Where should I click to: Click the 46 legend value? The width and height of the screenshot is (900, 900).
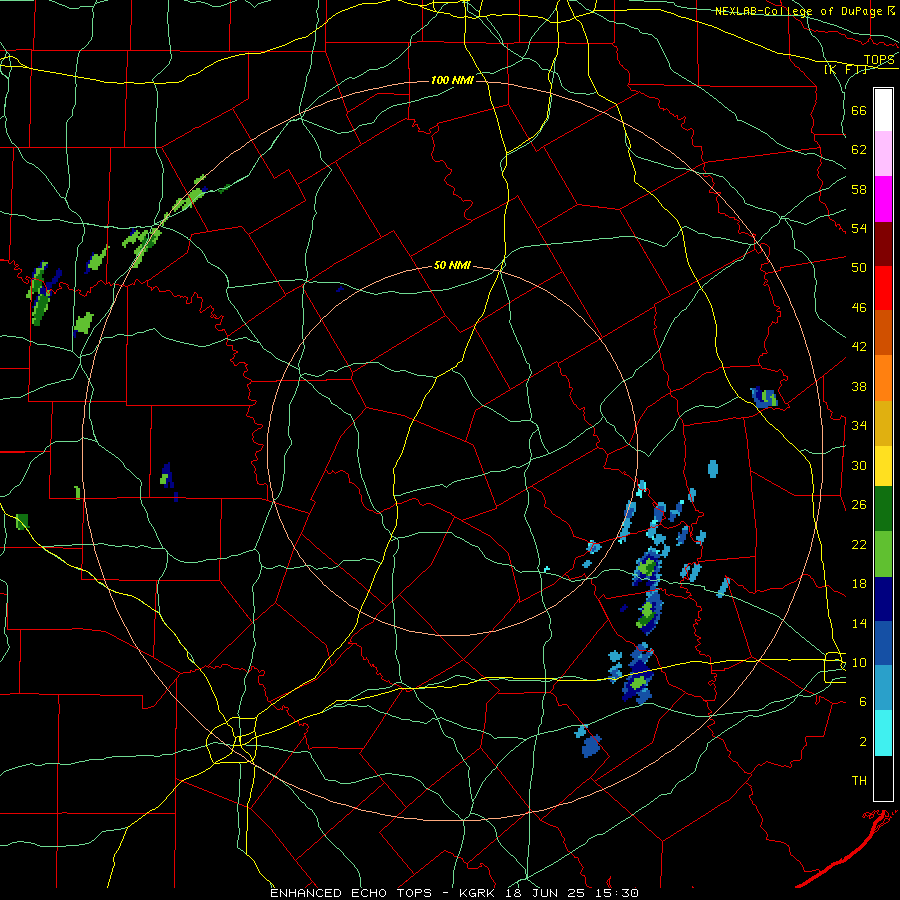pos(859,308)
